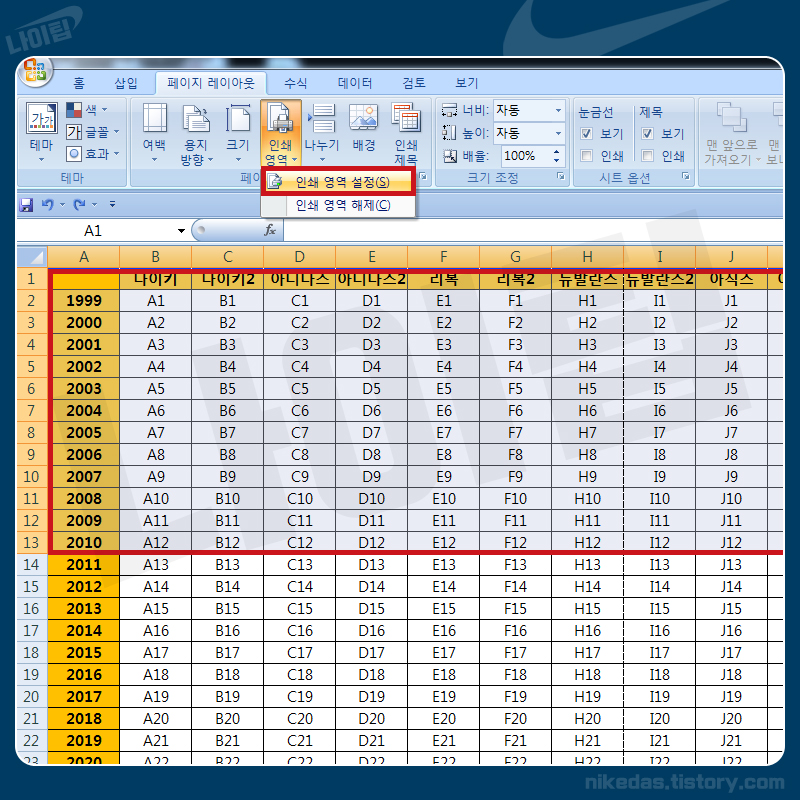Open the 높이 height dropdown
Image resolution: width=800 pixels, height=800 pixels.
click(559, 133)
